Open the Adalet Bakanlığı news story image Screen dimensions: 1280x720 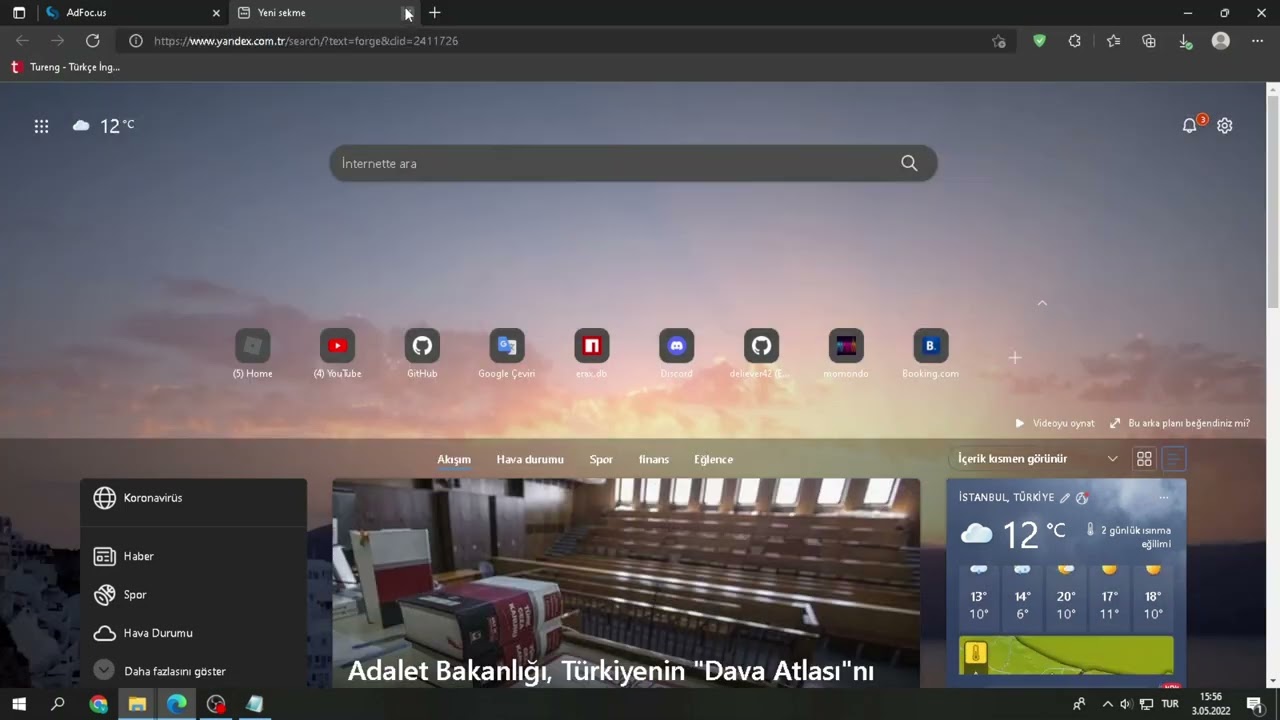point(626,583)
